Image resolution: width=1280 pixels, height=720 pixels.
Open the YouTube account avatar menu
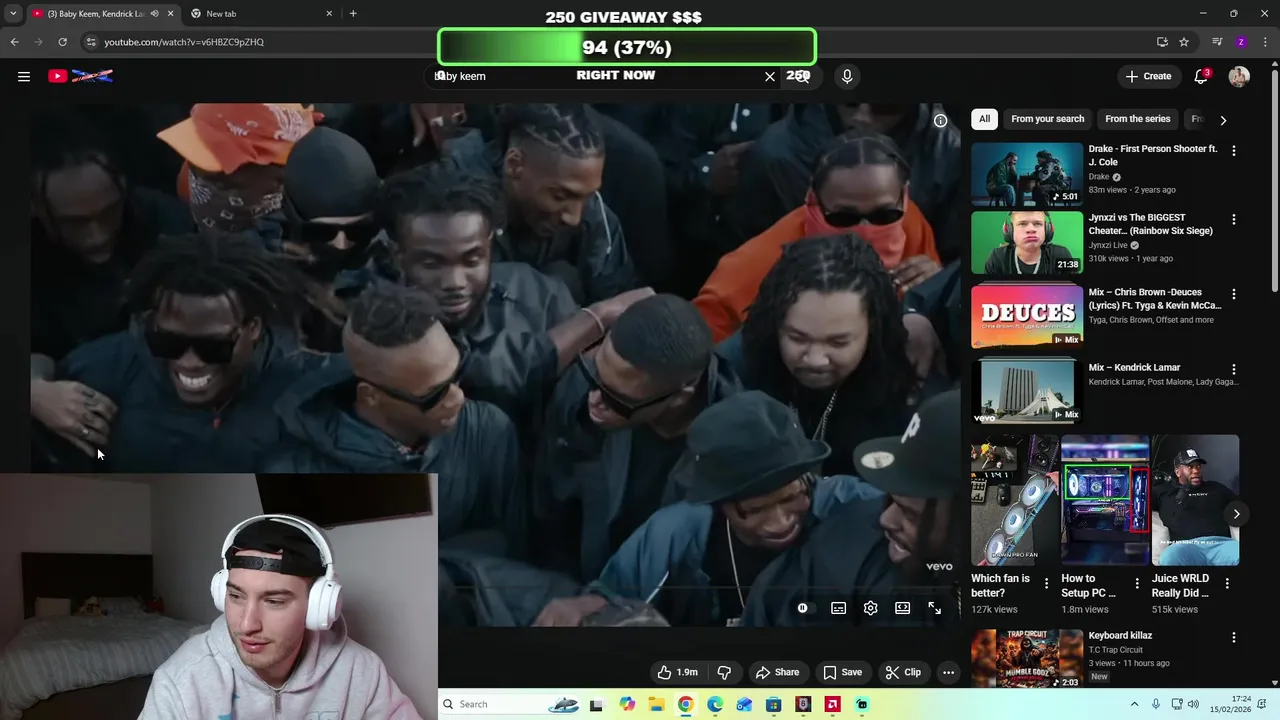click(1239, 76)
